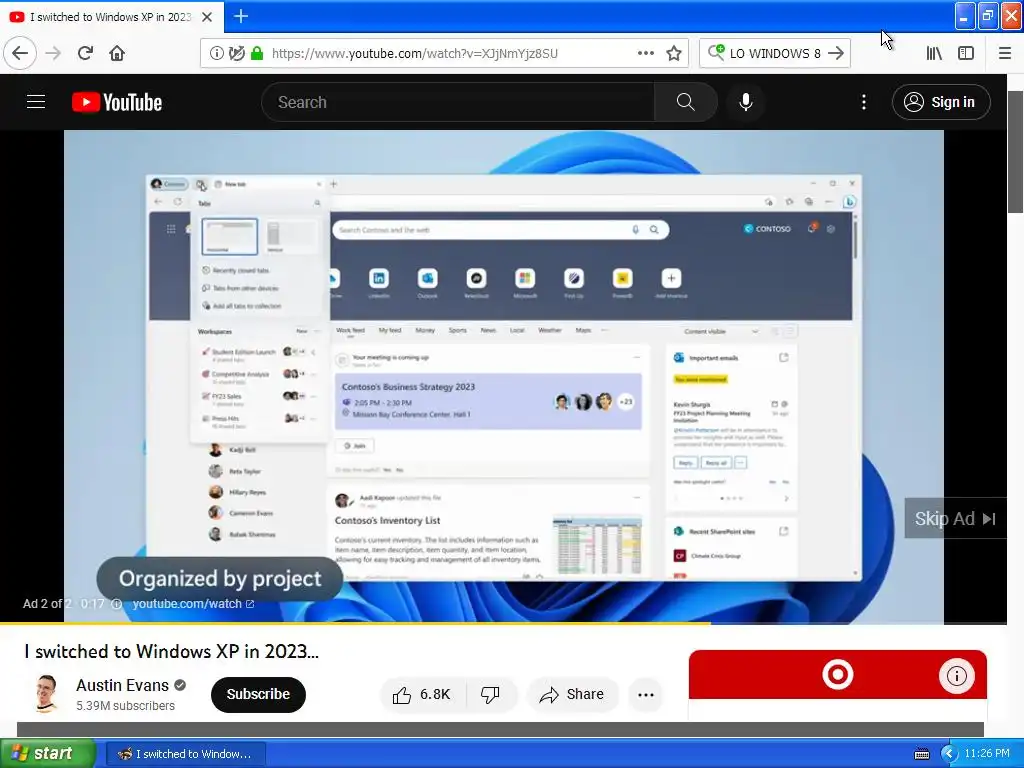Click the '5.39M subscribers' text
The image size is (1024, 768).
tap(125, 706)
